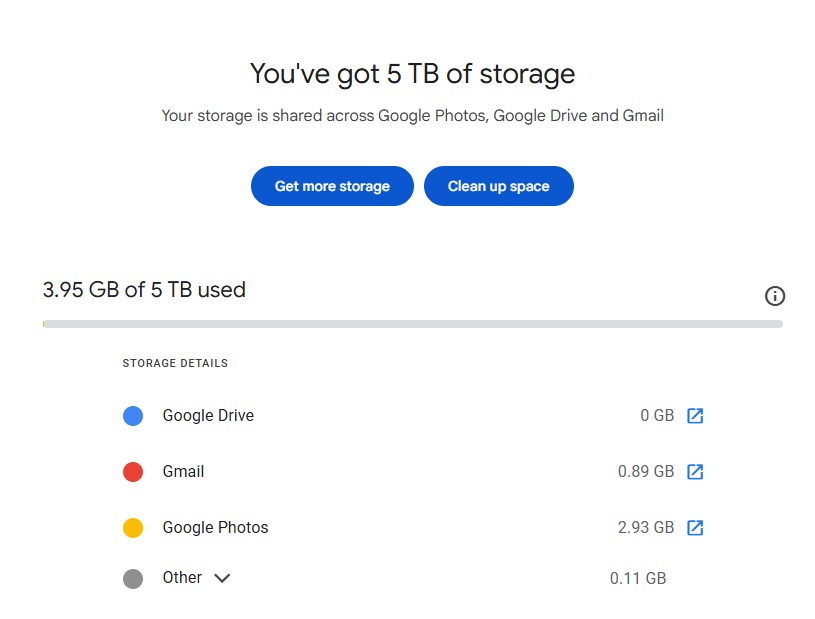
Task: Click the 3.95 GB of 5 TB used text
Action: 144,289
